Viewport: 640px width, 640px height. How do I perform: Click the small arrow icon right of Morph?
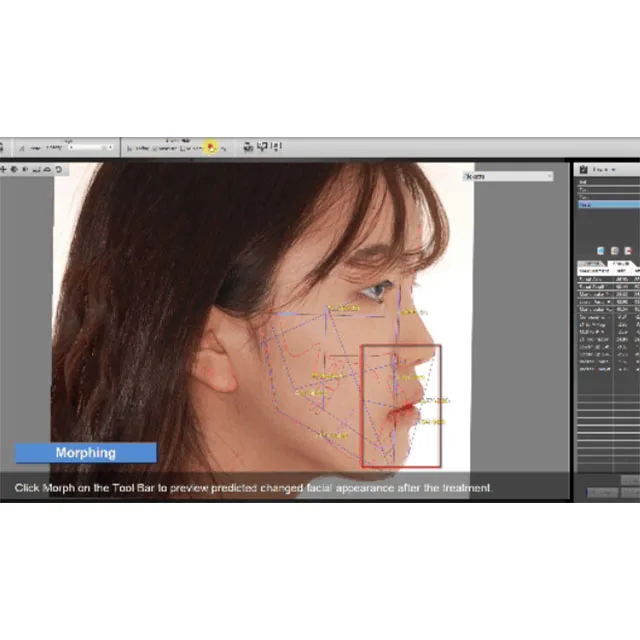(224, 149)
